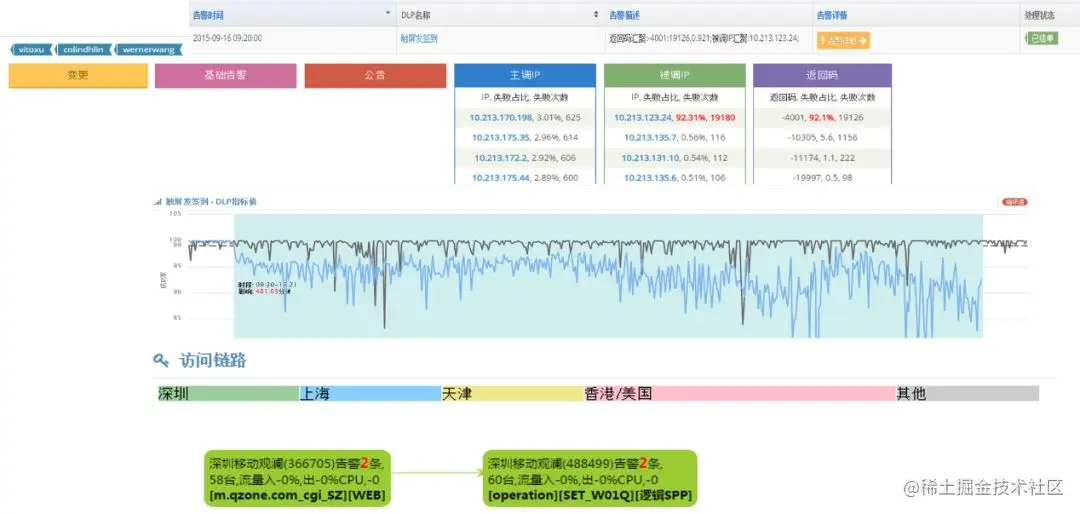The width and height of the screenshot is (1080, 514).
Task: Click the 触屏发签到 - DLP指标值 chart title
Action: click(211, 202)
